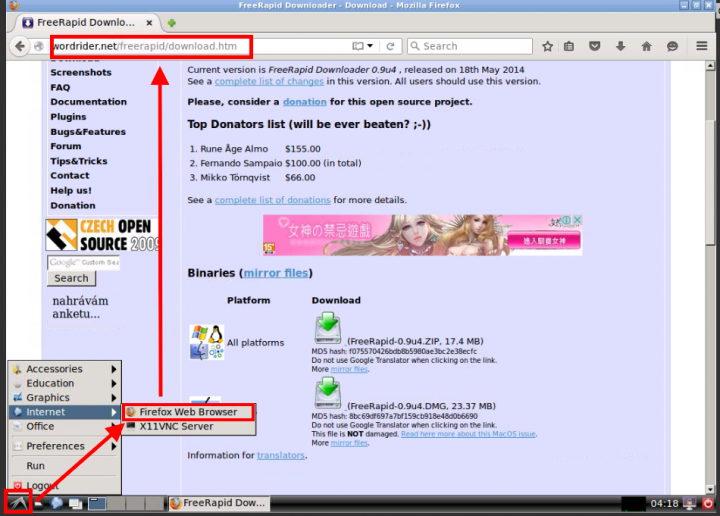Choose Run from the start menu
Image resolution: width=720 pixels, height=516 pixels.
65,466
